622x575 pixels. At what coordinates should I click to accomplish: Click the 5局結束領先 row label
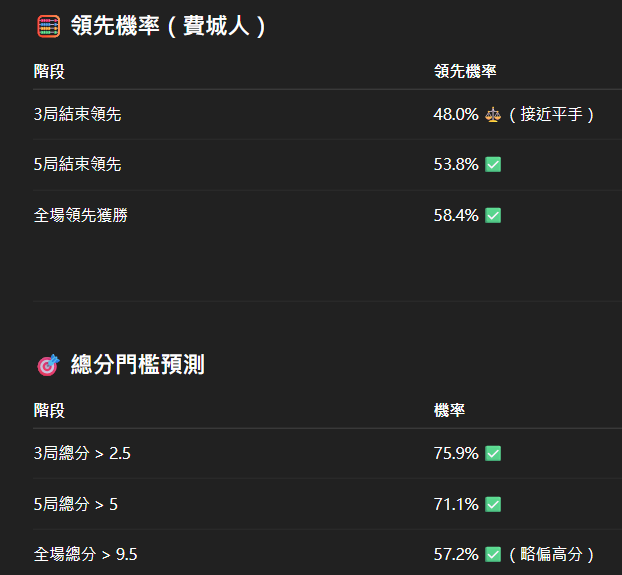77,164
